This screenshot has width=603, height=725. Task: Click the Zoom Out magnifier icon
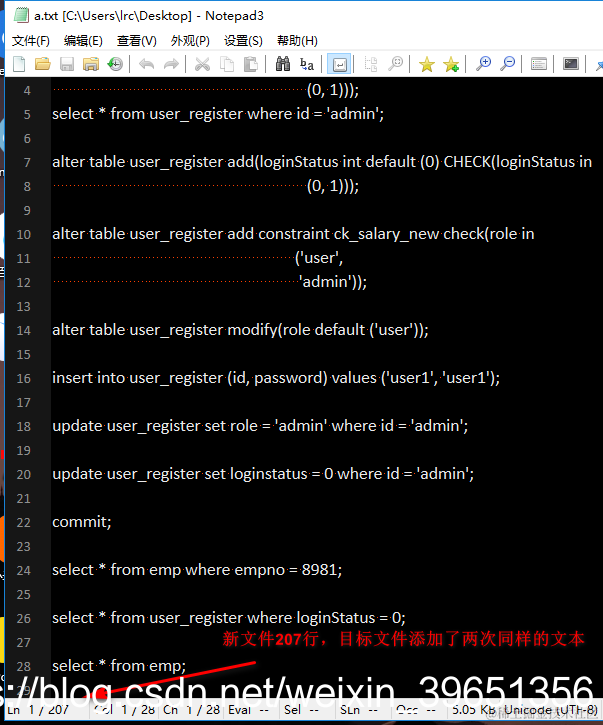507,64
